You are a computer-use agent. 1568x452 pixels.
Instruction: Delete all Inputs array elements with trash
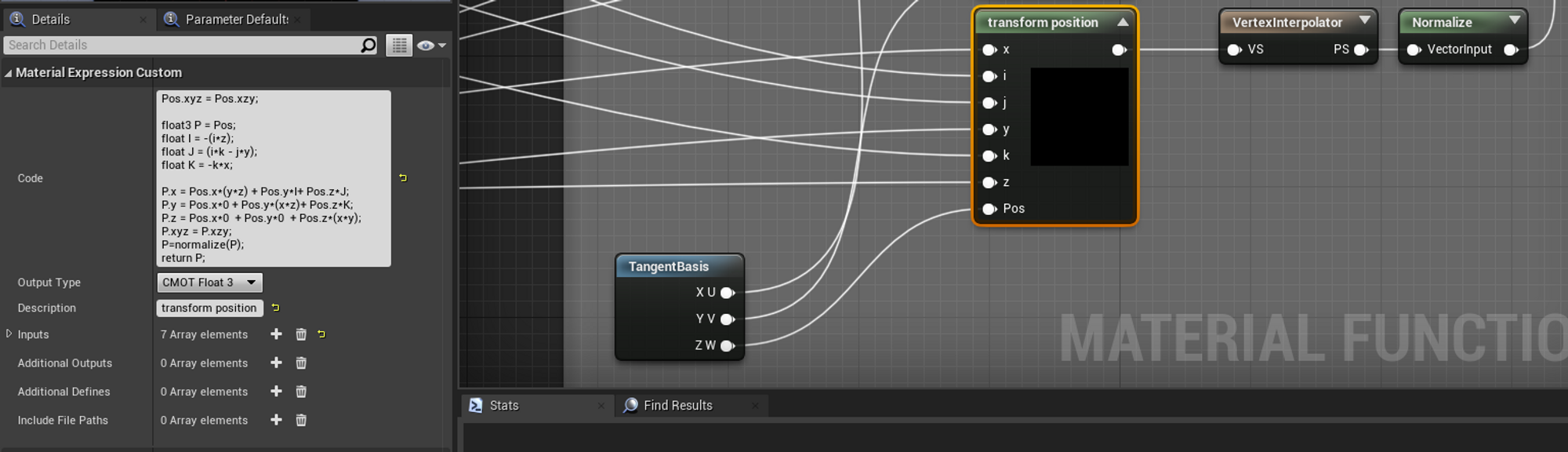pyautogui.click(x=301, y=334)
